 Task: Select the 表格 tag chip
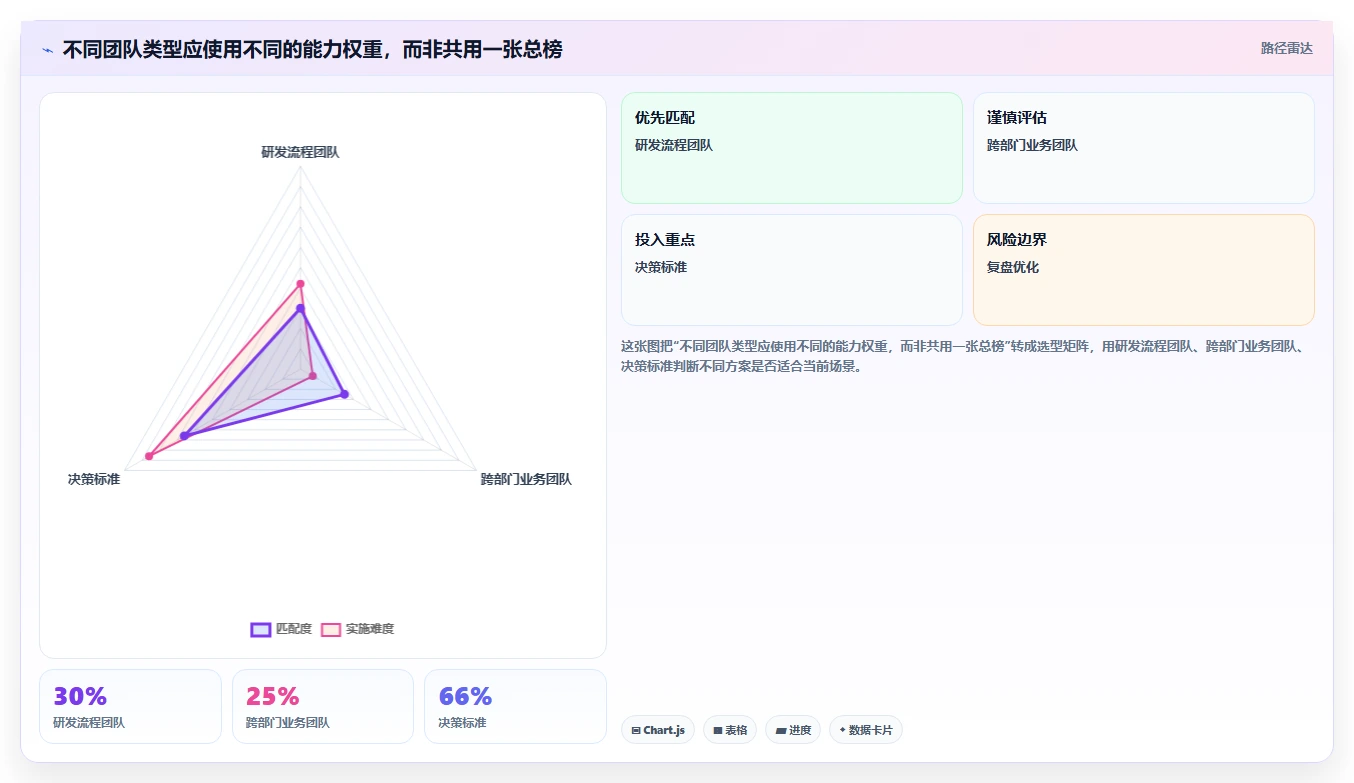pyautogui.click(x=730, y=730)
